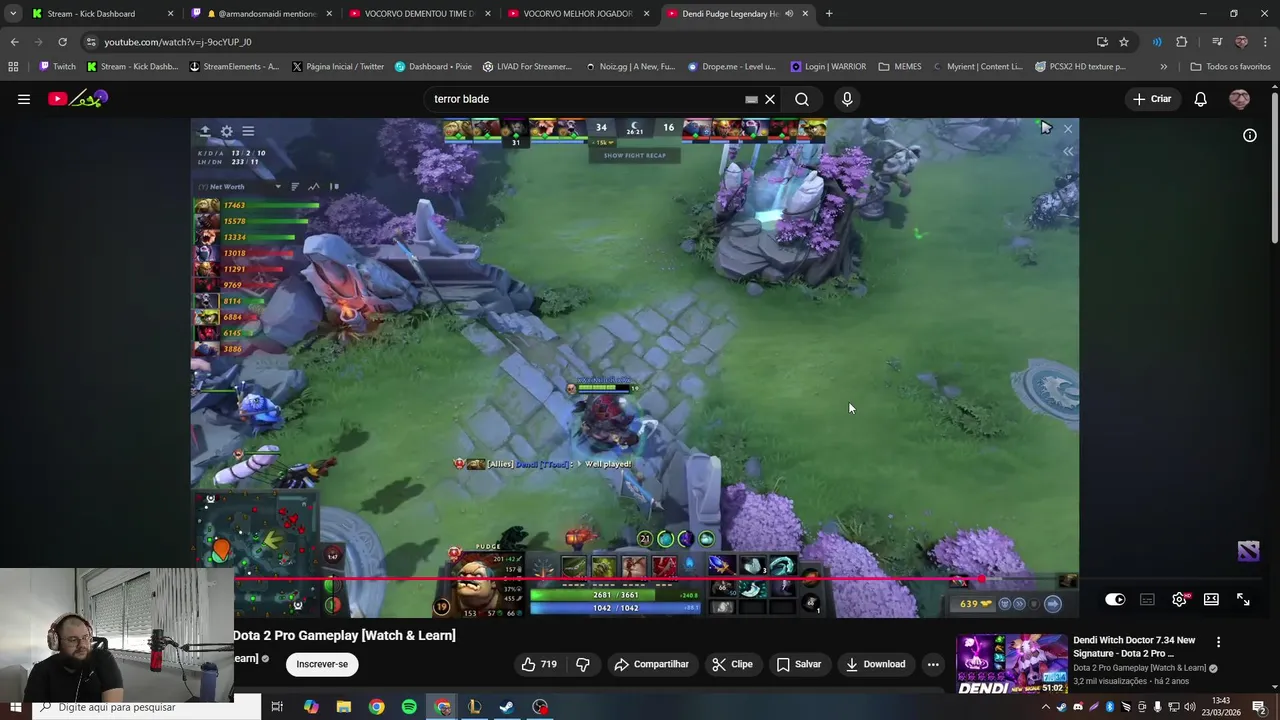1280x720 pixels.
Task: Open options for Dendi Witch Doctor video
Action: (x=1218, y=642)
